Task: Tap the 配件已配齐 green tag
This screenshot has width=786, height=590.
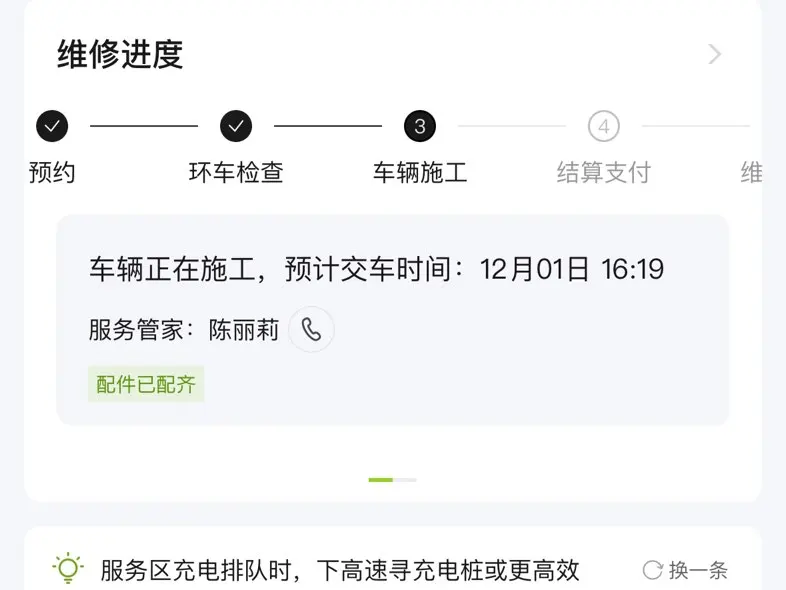Action: click(x=146, y=384)
